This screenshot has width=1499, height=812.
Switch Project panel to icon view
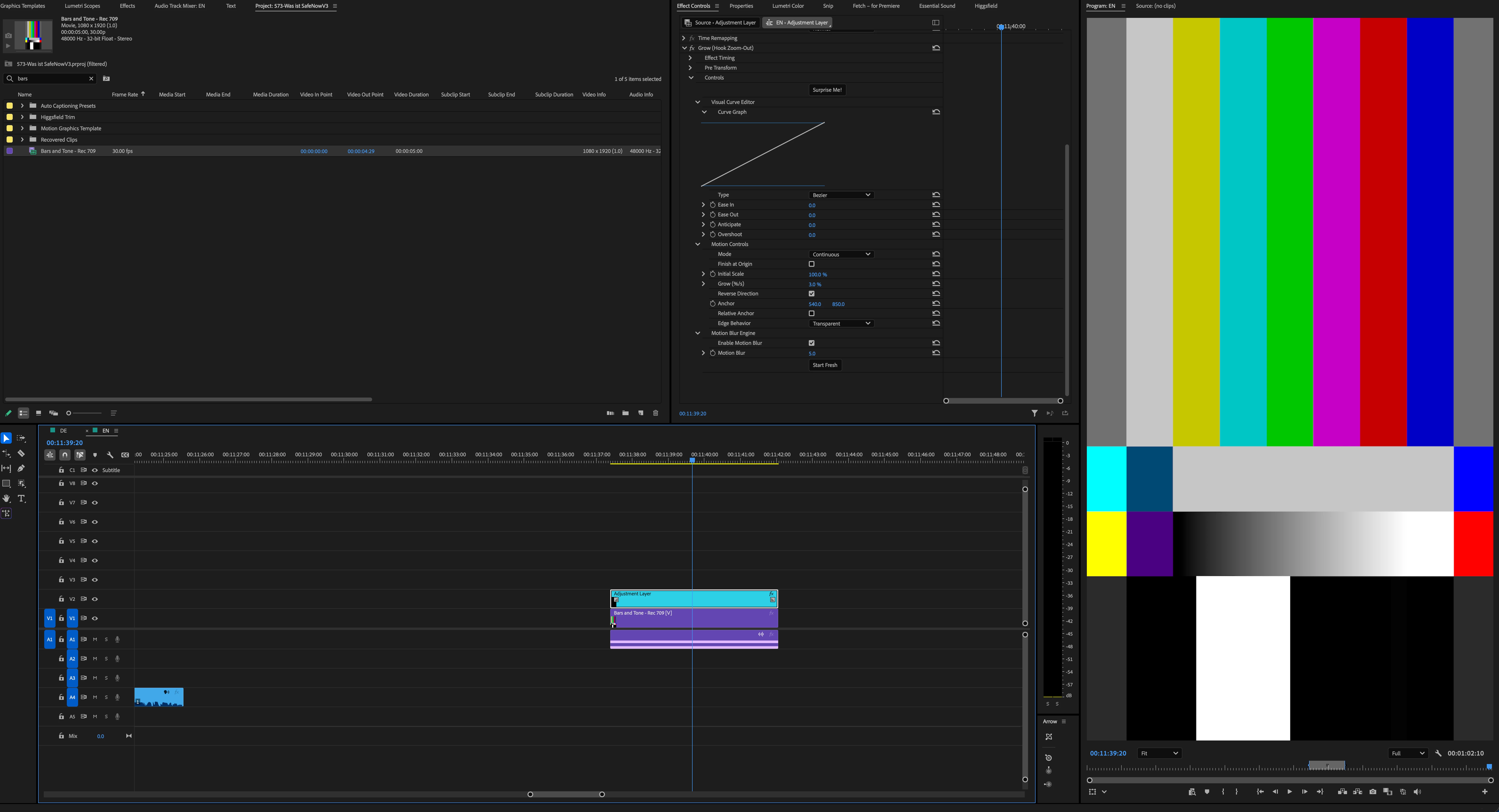pyautogui.click(x=38, y=413)
